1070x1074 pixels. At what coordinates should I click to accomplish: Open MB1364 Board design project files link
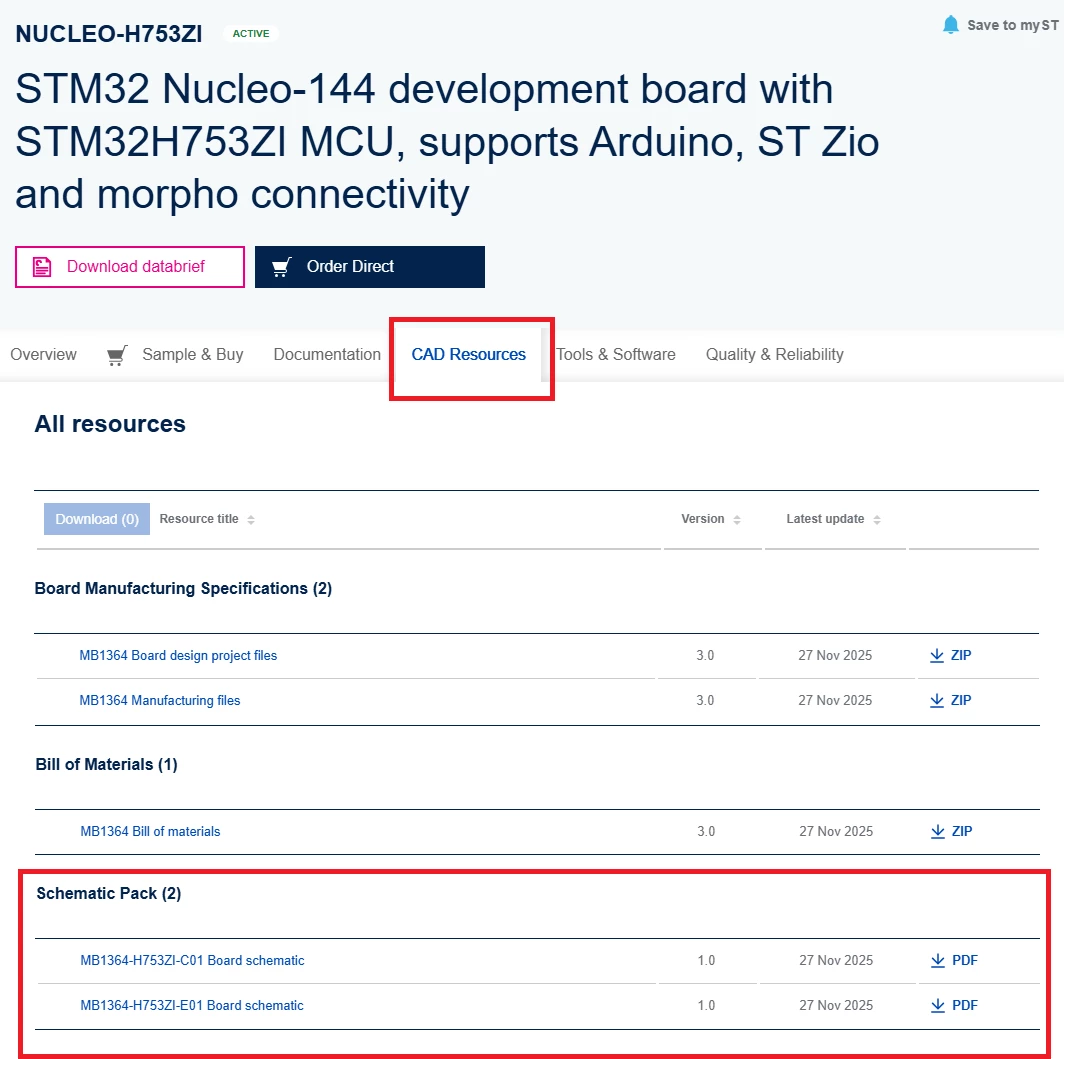pyautogui.click(x=178, y=655)
